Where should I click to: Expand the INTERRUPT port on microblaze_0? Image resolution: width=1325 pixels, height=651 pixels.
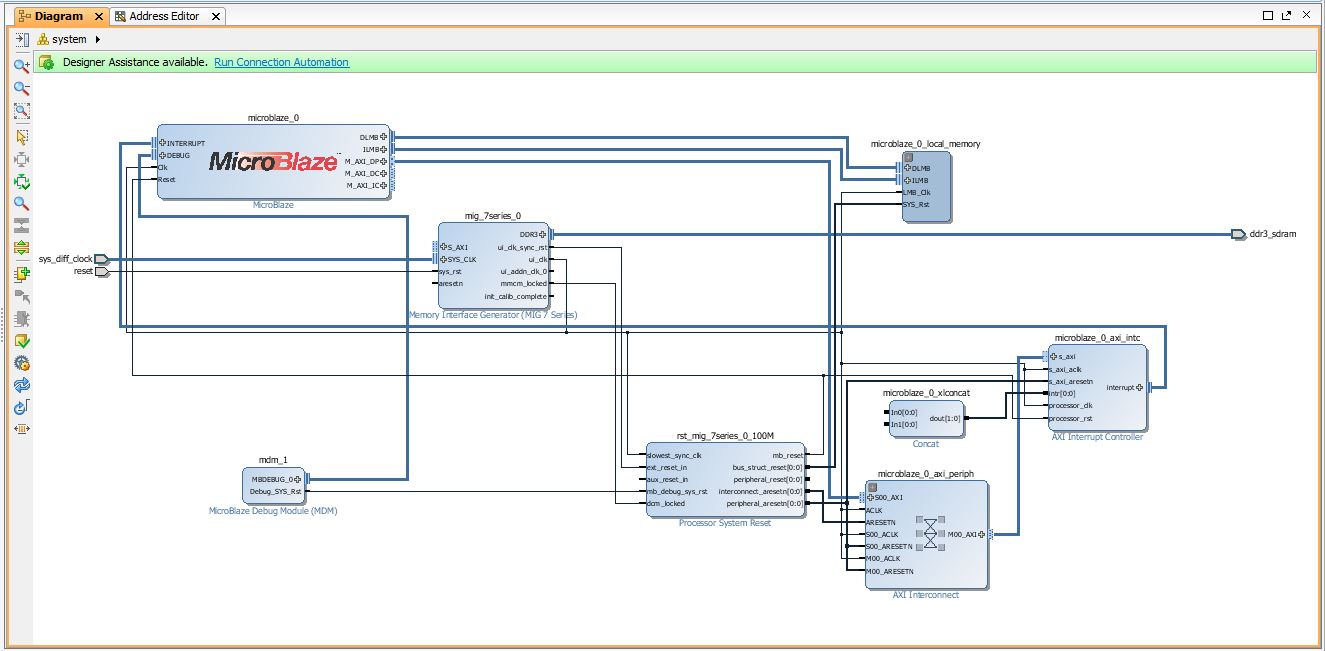click(x=162, y=143)
